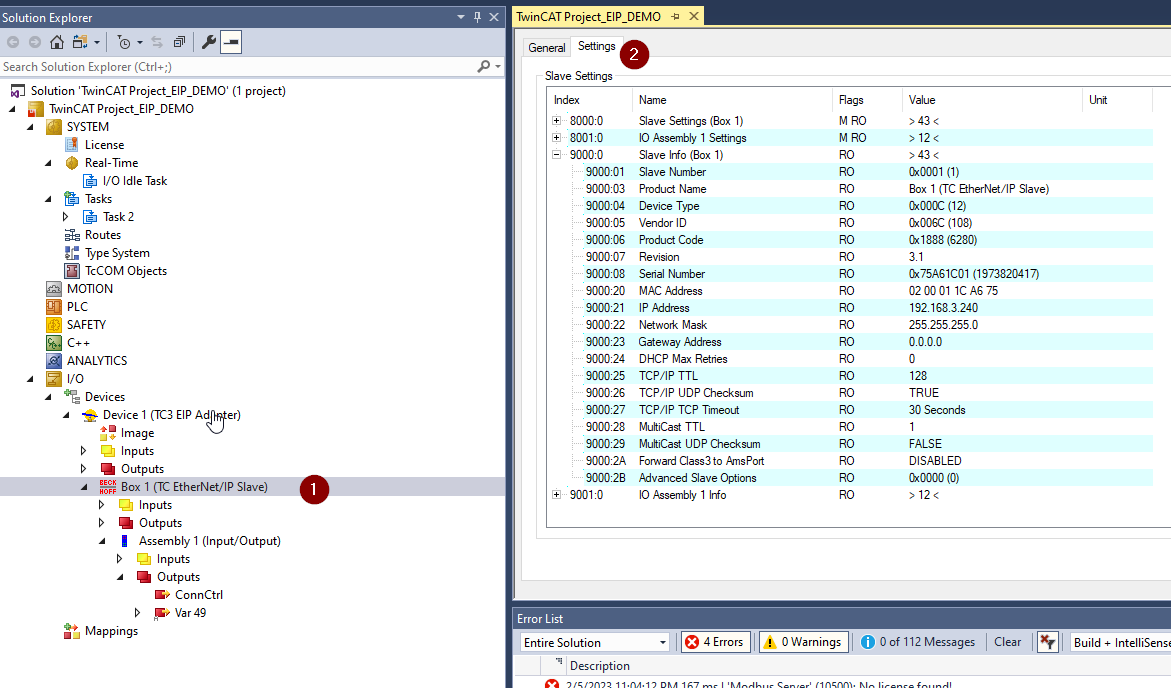The image size is (1171, 688).
Task: Expand the 8000:0 Slave Settings row
Action: (x=556, y=120)
